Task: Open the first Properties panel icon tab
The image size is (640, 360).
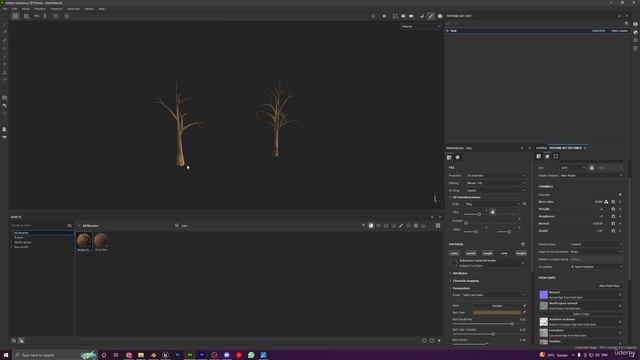Action: click(449, 157)
